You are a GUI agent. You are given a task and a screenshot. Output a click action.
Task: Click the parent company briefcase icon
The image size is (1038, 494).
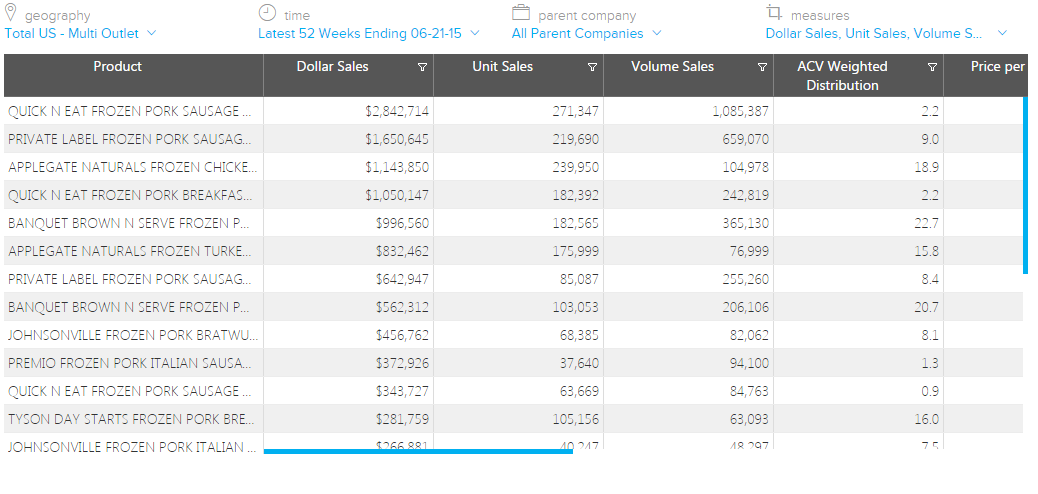click(521, 13)
